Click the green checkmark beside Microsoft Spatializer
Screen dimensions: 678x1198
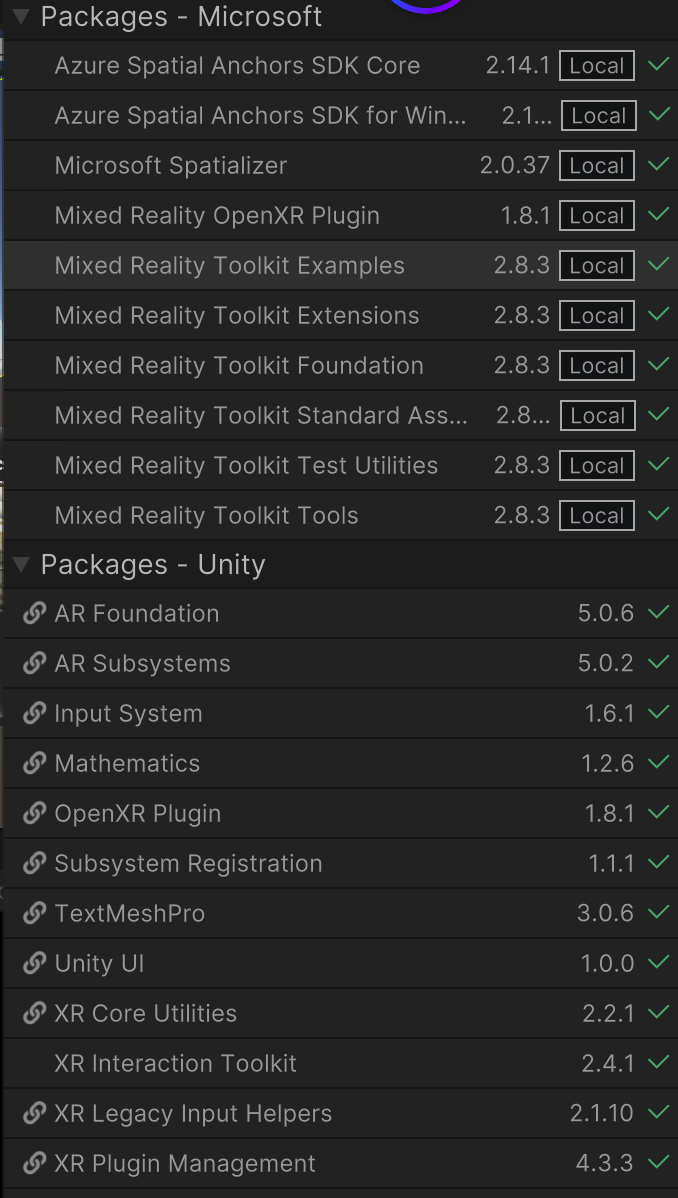pyautogui.click(x=658, y=165)
